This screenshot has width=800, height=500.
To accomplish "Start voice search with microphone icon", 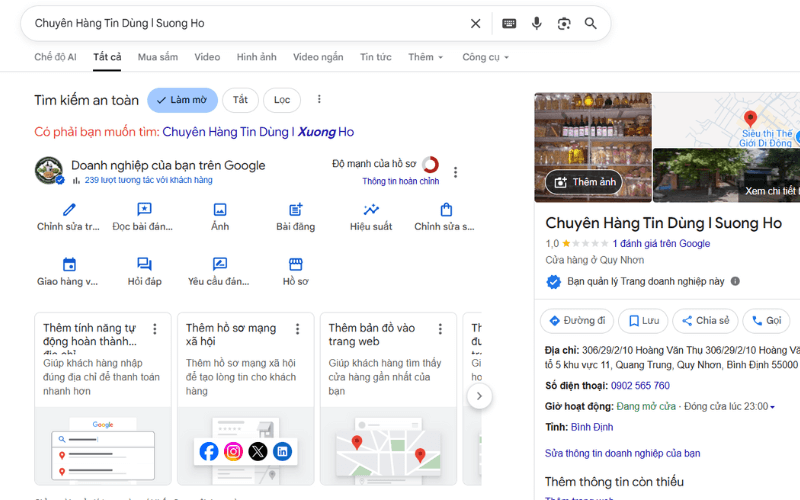I will tap(537, 23).
